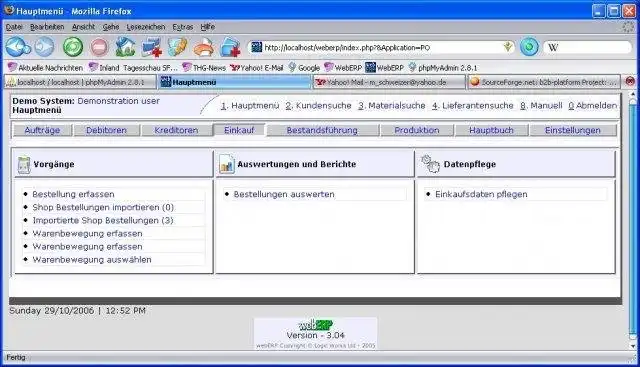Open the Extras menu
The width and height of the screenshot is (640, 367).
pyautogui.click(x=182, y=27)
